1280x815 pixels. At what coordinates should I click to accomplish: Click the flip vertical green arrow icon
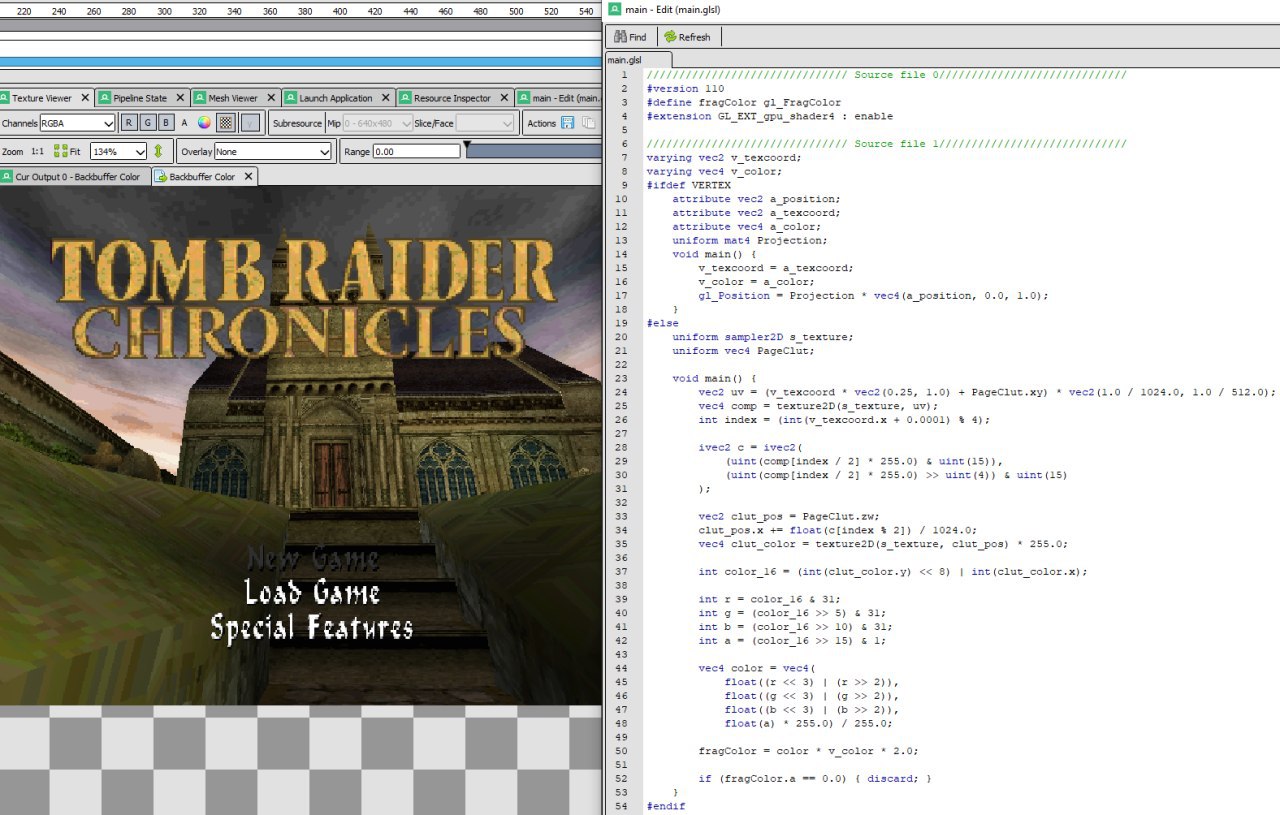[157, 151]
